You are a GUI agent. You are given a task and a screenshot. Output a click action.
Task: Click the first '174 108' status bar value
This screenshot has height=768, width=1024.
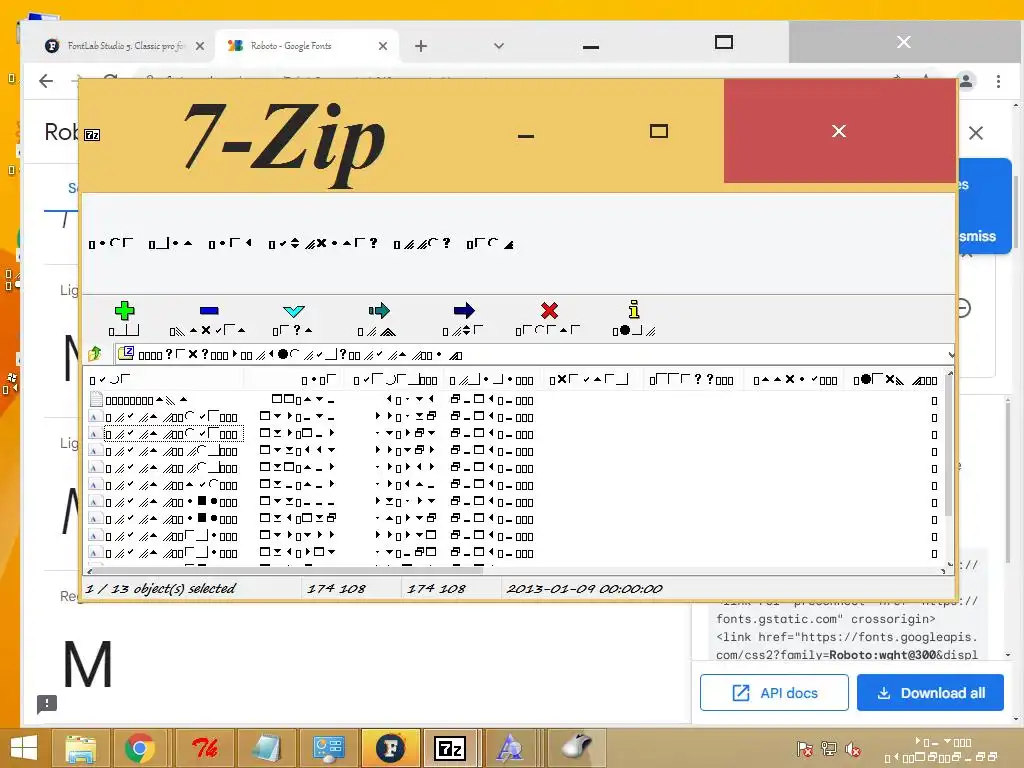(336, 588)
